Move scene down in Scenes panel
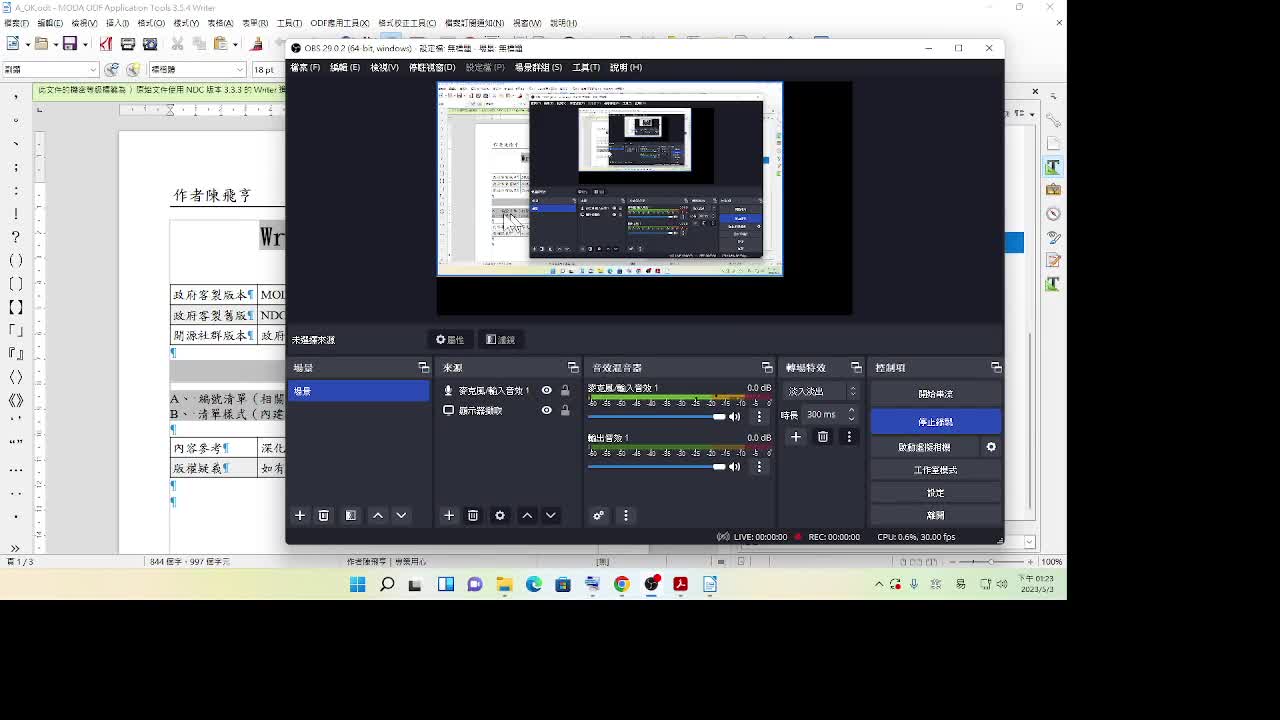The image size is (1280, 720). click(401, 515)
